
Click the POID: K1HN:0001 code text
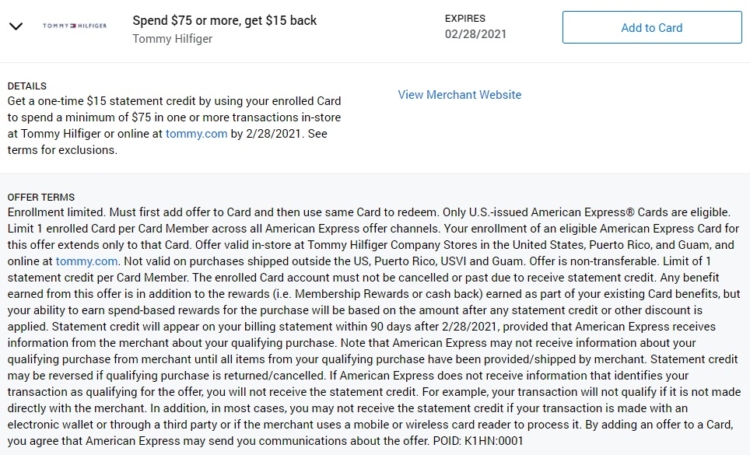[478, 441]
